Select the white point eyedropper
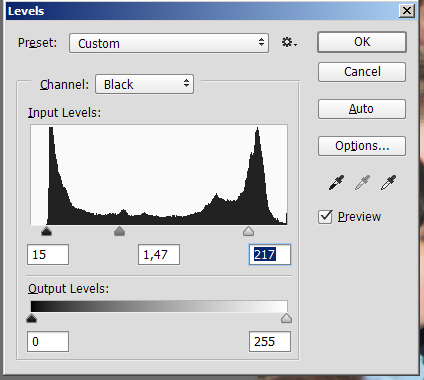The image size is (424, 380). (388, 183)
